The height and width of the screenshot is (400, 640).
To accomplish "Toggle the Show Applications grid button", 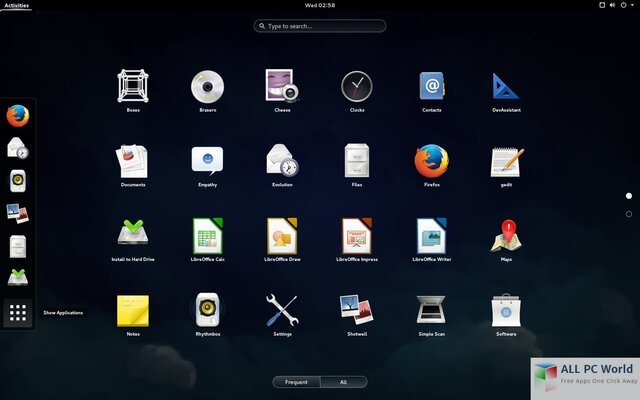I will (18, 313).
